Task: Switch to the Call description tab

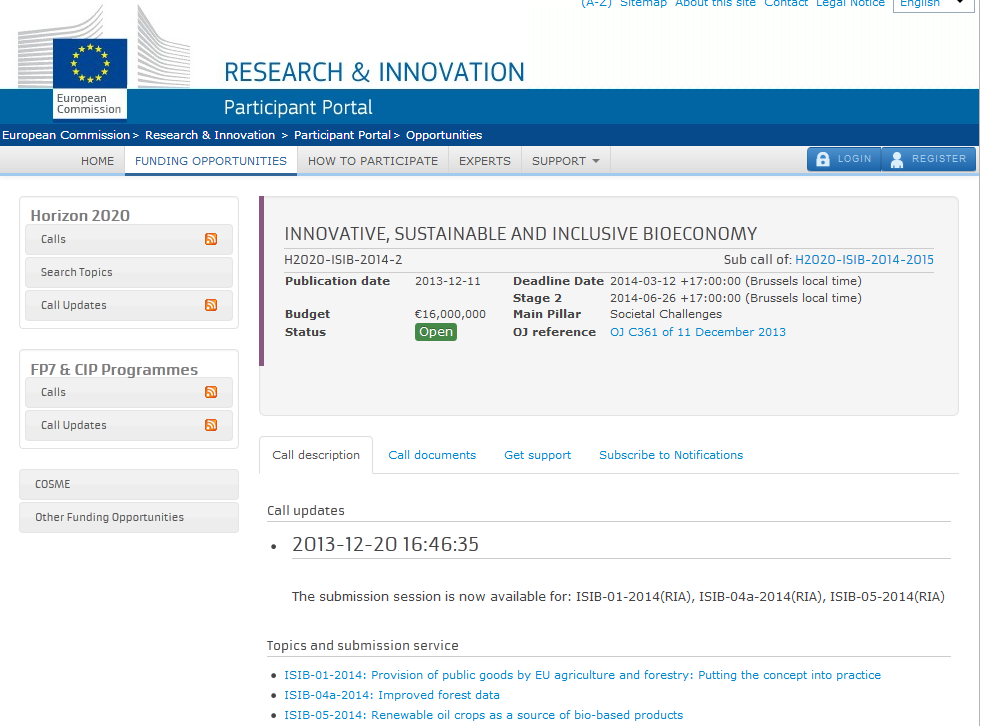Action: point(316,455)
